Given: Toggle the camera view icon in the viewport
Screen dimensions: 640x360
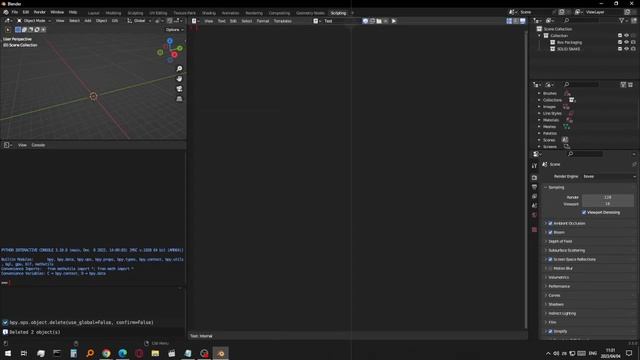Looking at the screenshot, I should [179, 89].
